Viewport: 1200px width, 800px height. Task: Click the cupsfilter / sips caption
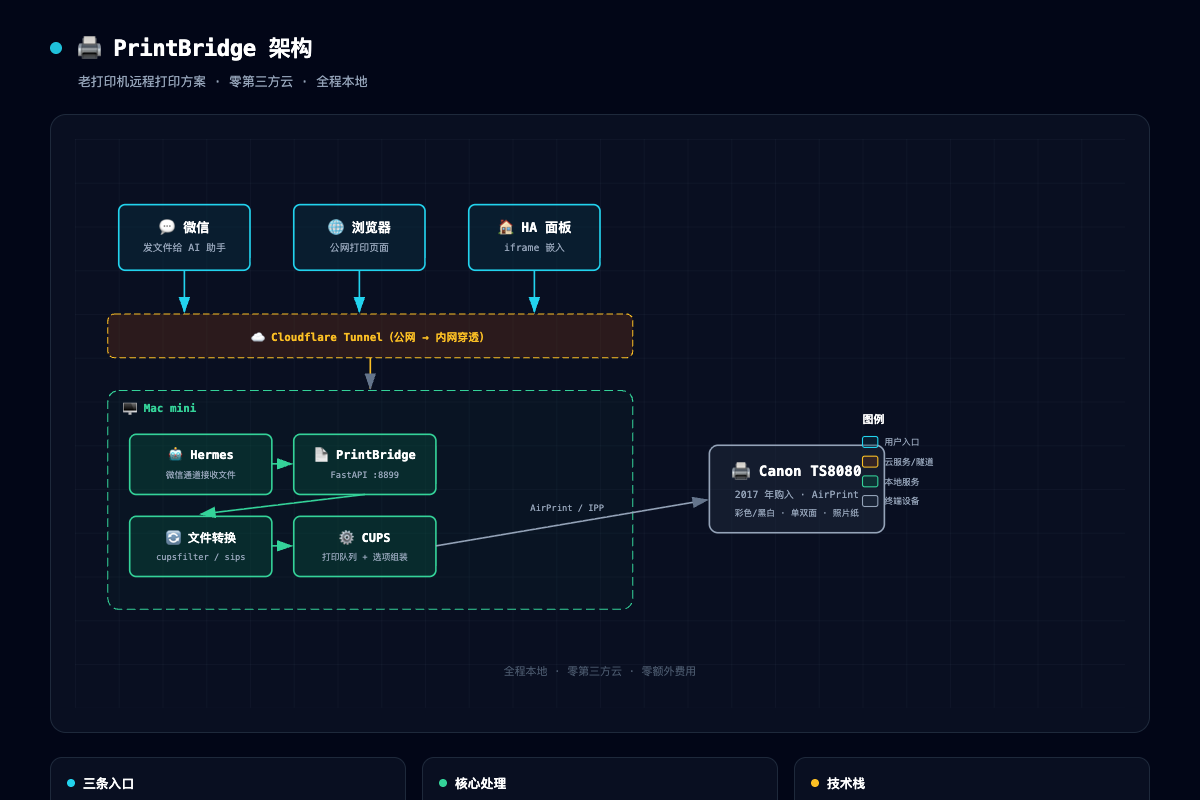click(200, 557)
